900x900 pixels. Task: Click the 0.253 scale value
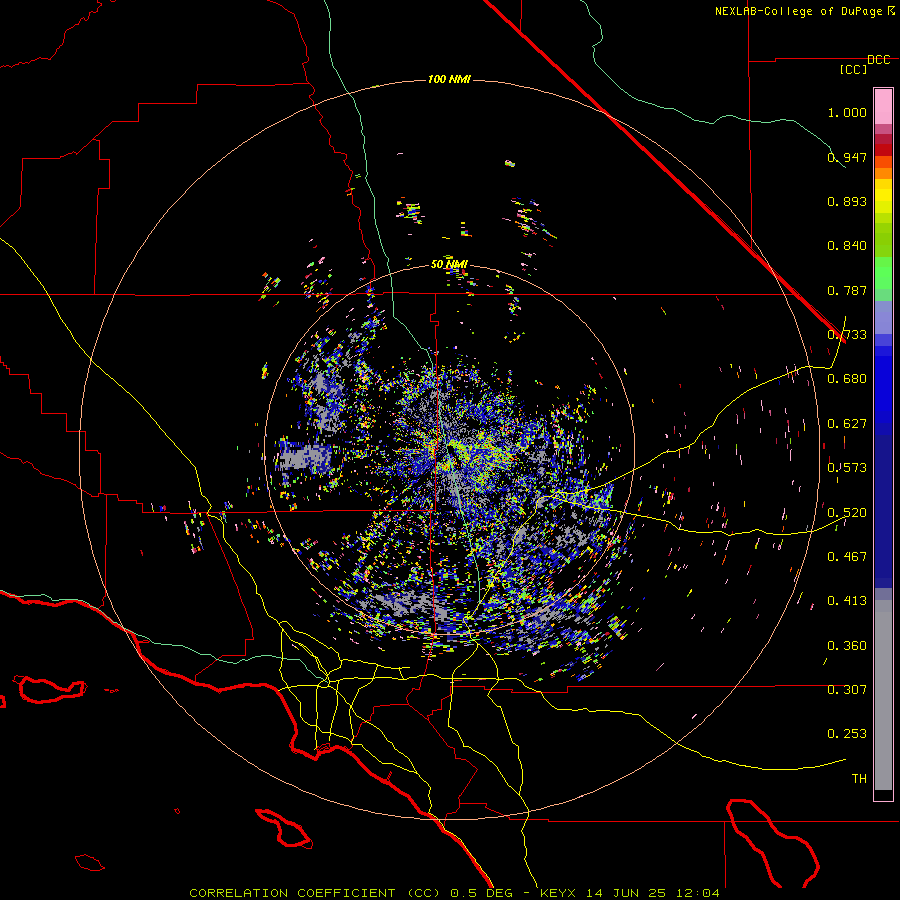(847, 734)
